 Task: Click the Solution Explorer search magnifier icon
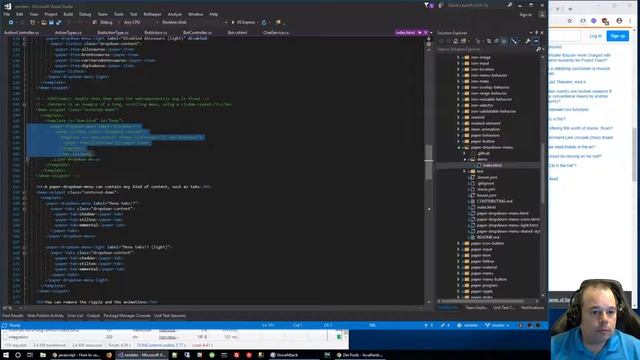coord(538,49)
